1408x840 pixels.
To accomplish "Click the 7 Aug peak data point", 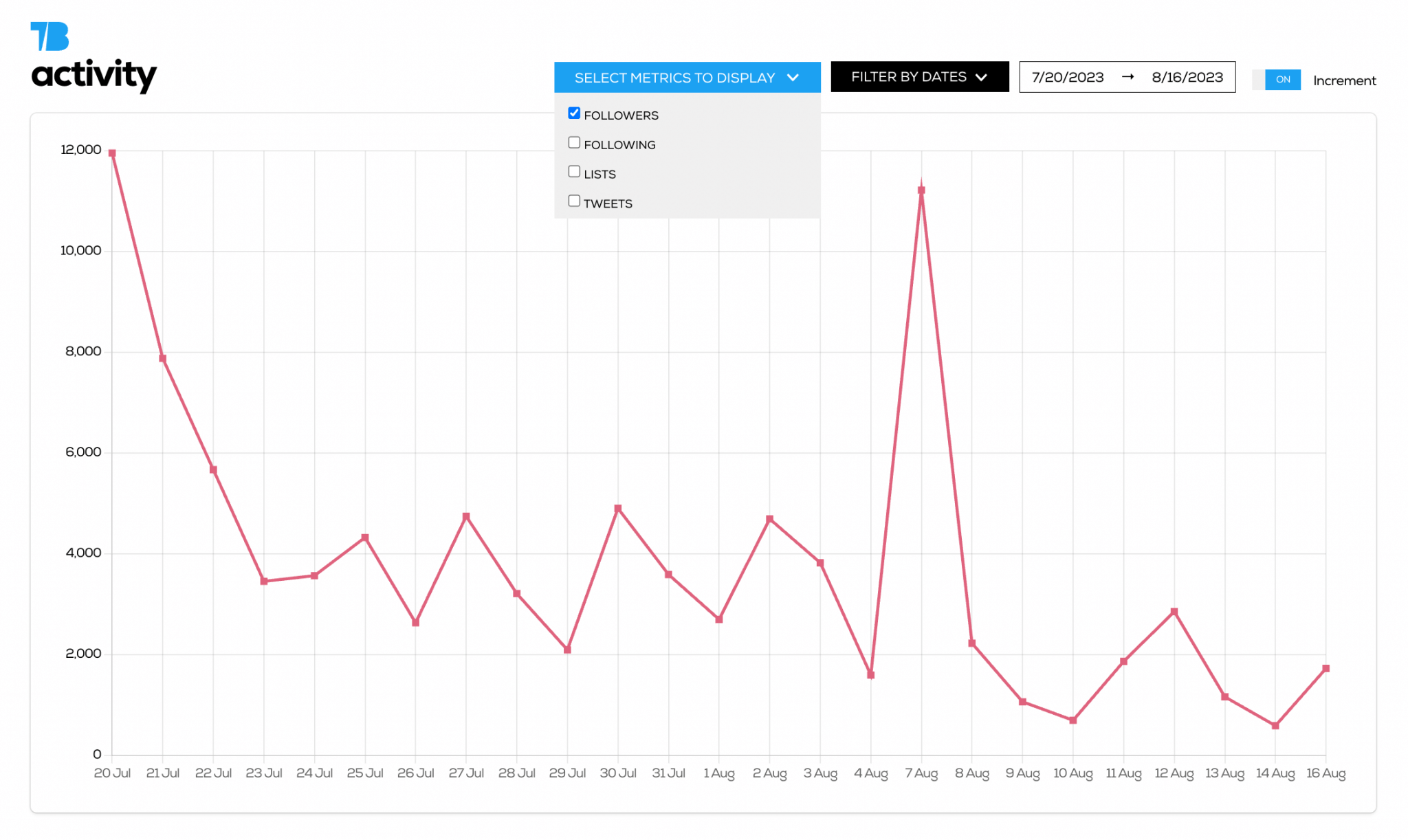I will click(921, 190).
